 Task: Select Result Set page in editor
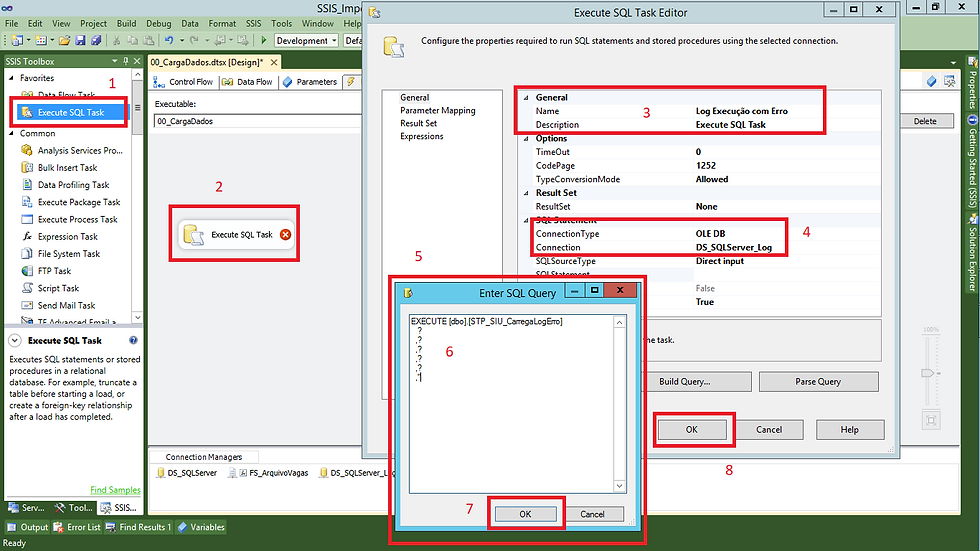point(419,124)
